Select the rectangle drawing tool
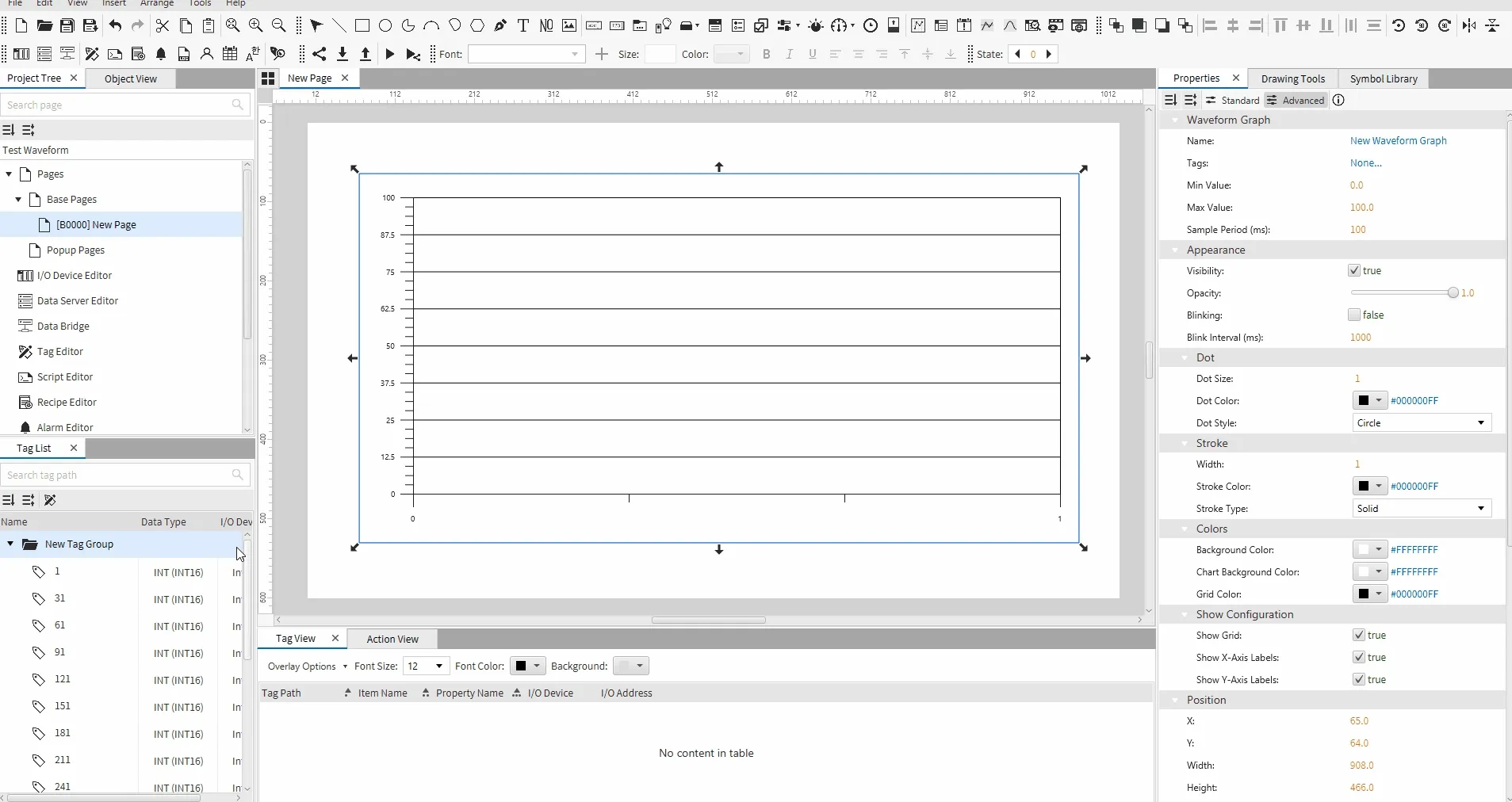 [x=362, y=26]
